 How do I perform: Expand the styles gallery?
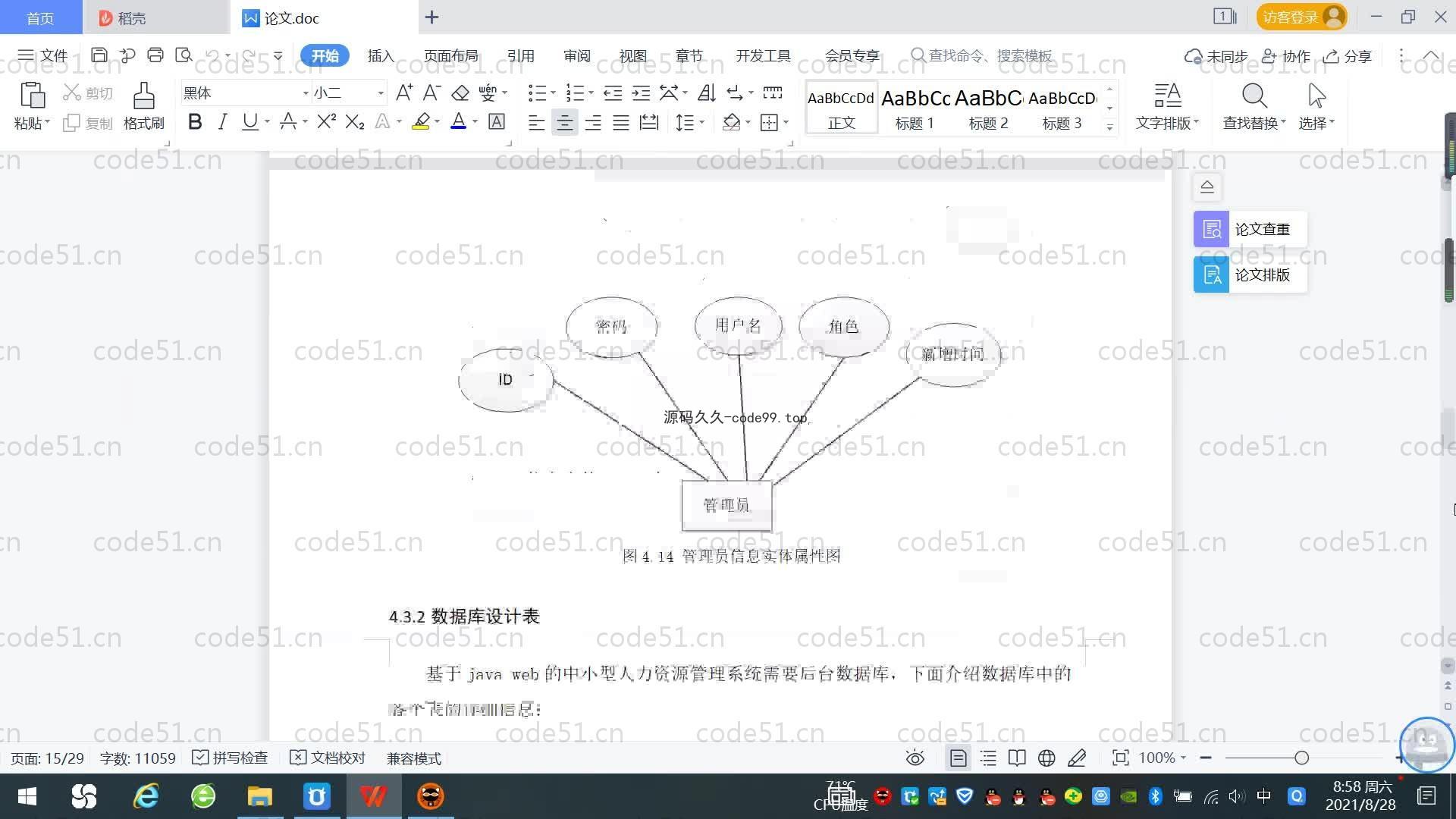[1109, 127]
